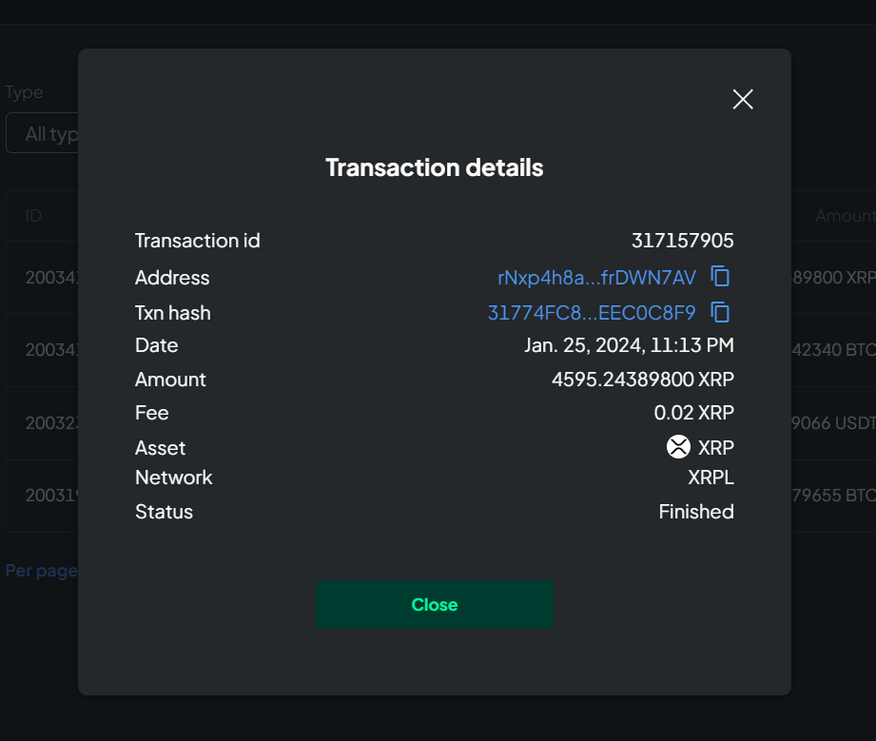Click the XRP asset logo icon

click(x=678, y=447)
